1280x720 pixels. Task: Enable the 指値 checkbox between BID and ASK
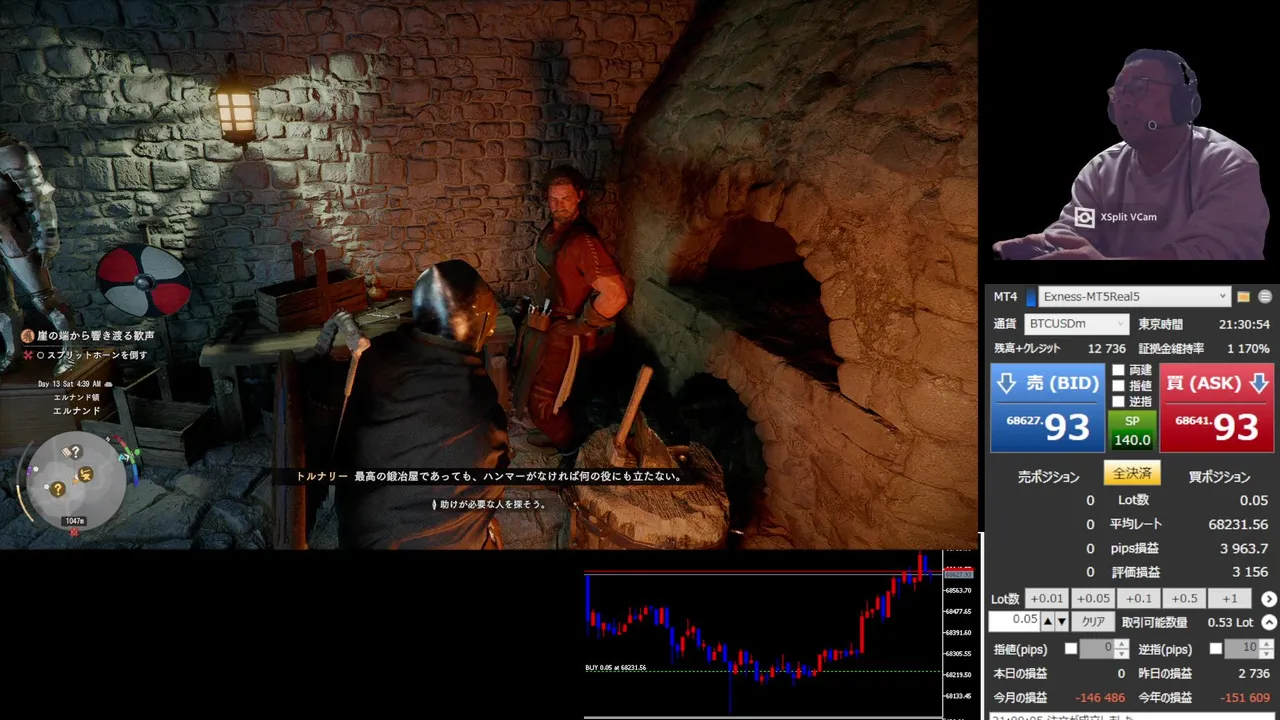pos(1118,386)
